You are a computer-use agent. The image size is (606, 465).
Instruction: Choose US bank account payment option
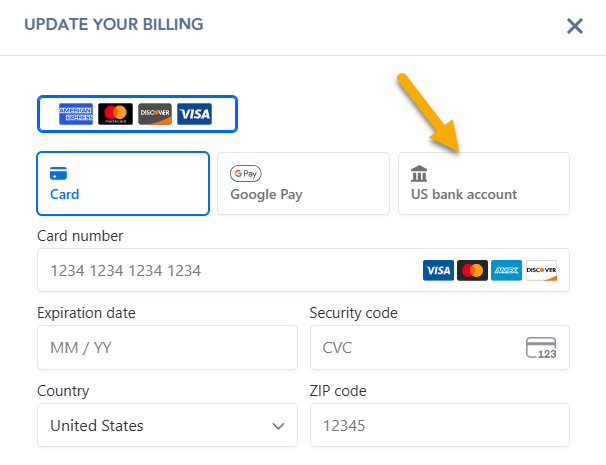point(484,184)
